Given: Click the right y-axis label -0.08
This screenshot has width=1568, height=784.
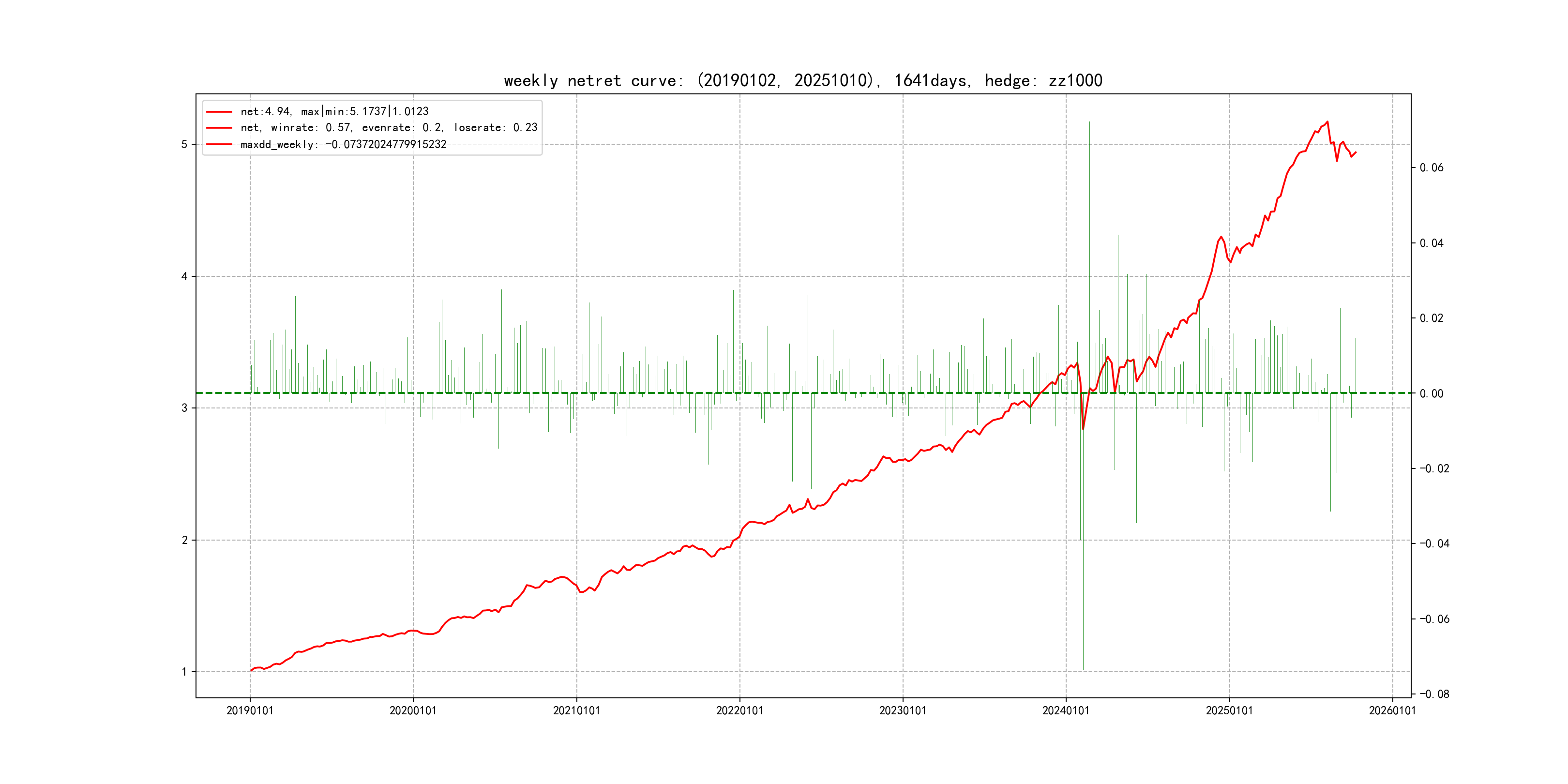Looking at the screenshot, I should tap(1434, 694).
